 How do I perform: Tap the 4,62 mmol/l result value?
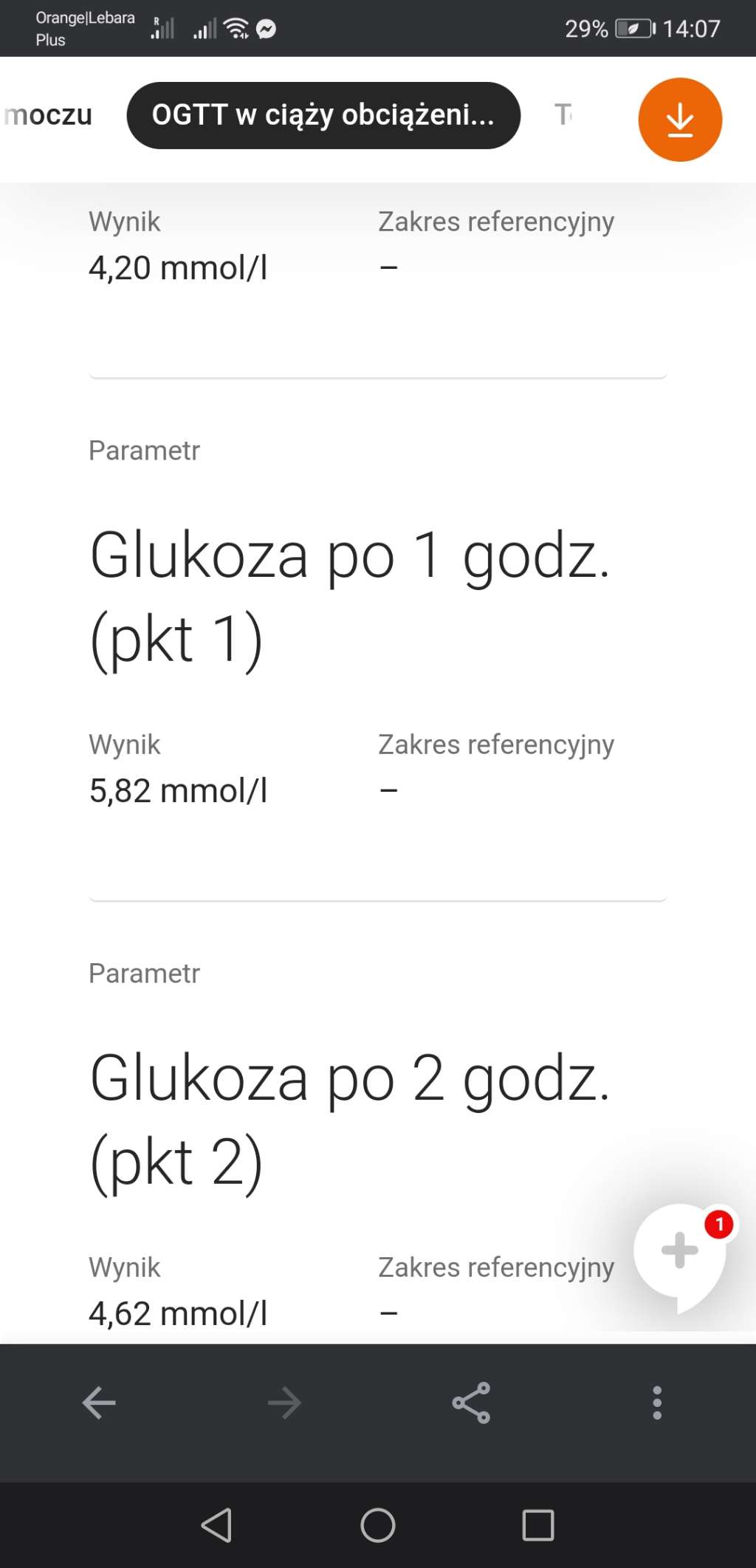tap(178, 1314)
